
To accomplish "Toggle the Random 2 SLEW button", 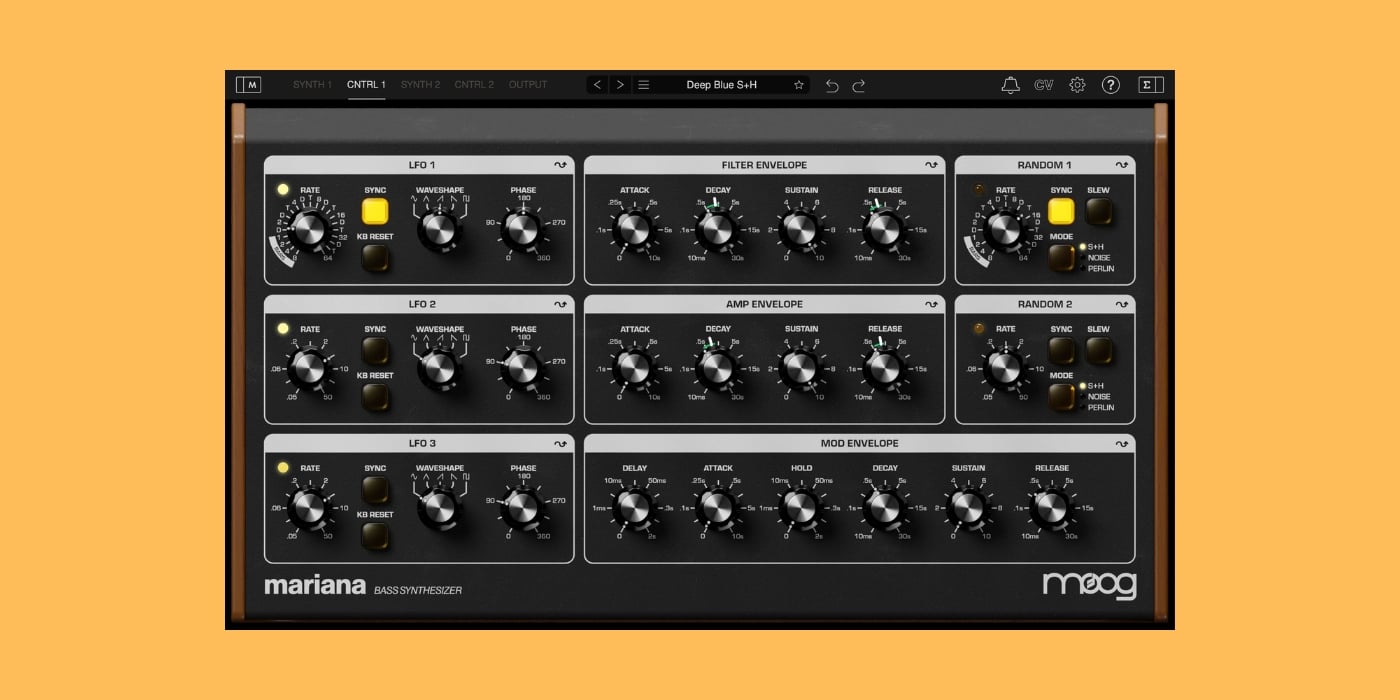I will 1098,350.
